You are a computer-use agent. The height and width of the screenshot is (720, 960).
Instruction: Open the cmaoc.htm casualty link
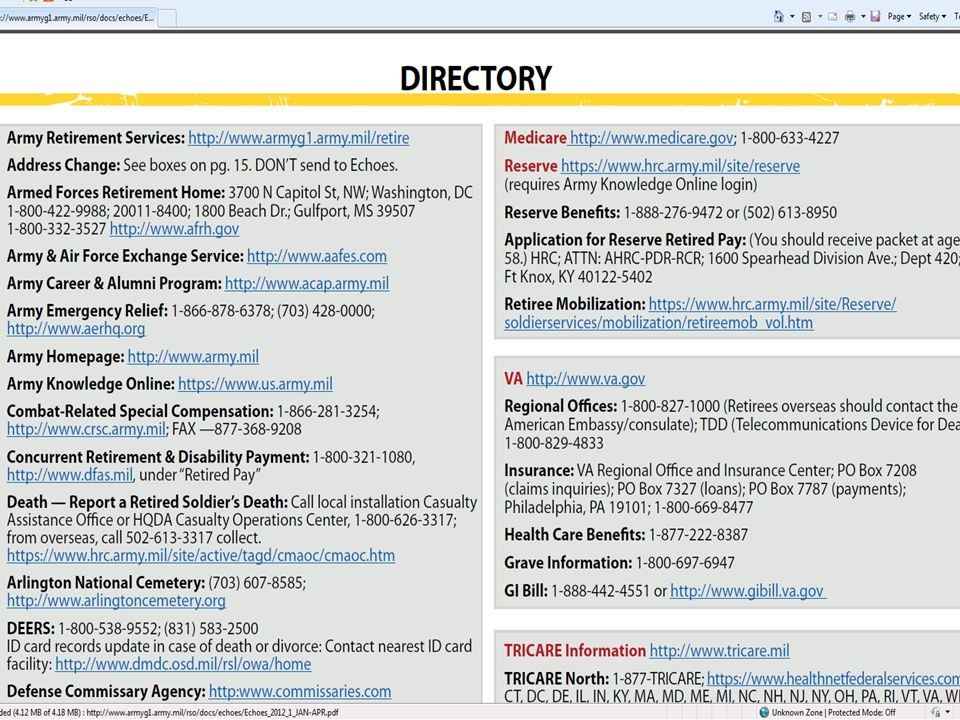click(201, 556)
